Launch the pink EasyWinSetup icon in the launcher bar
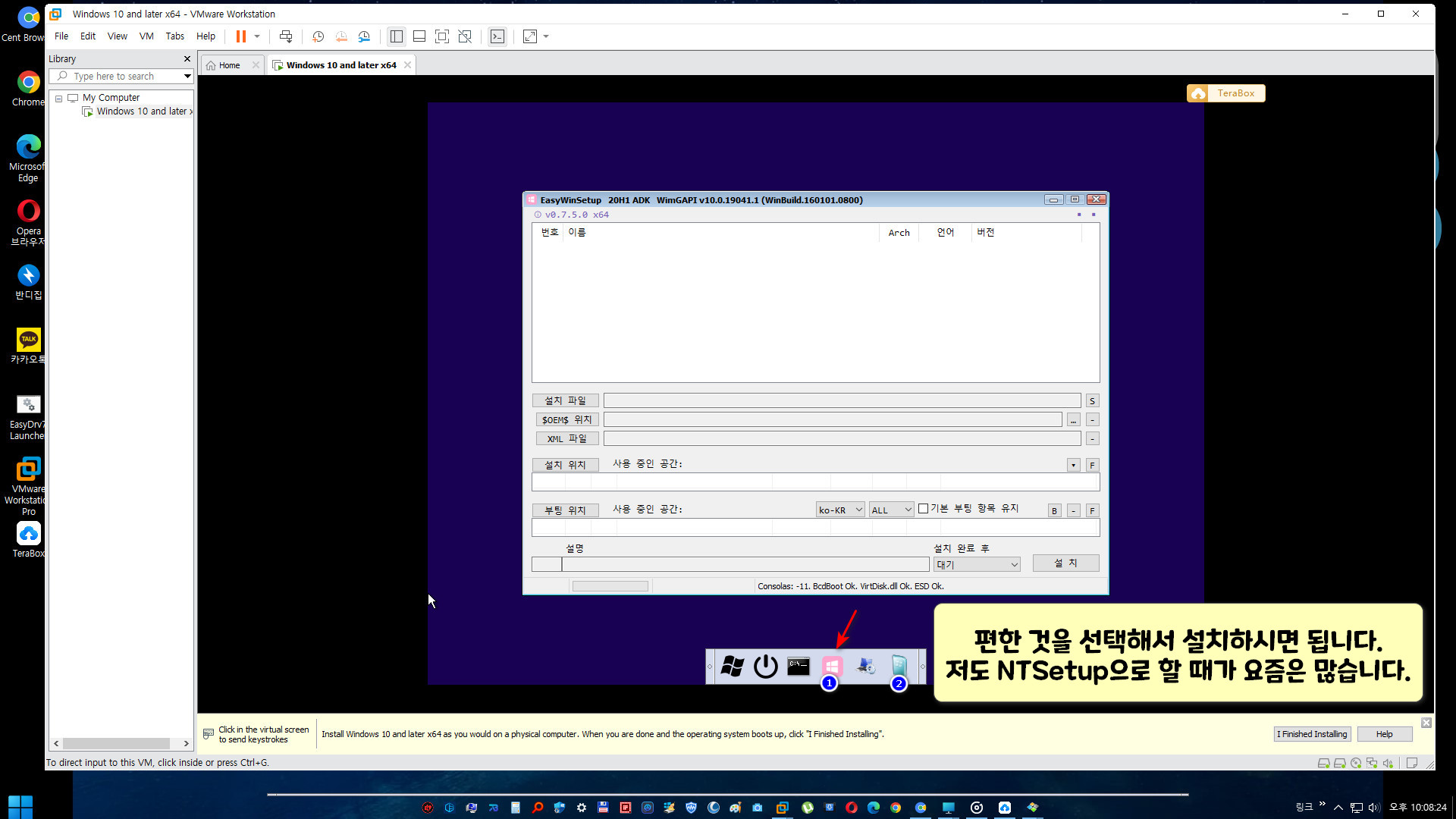The height and width of the screenshot is (819, 1456). coord(832,667)
